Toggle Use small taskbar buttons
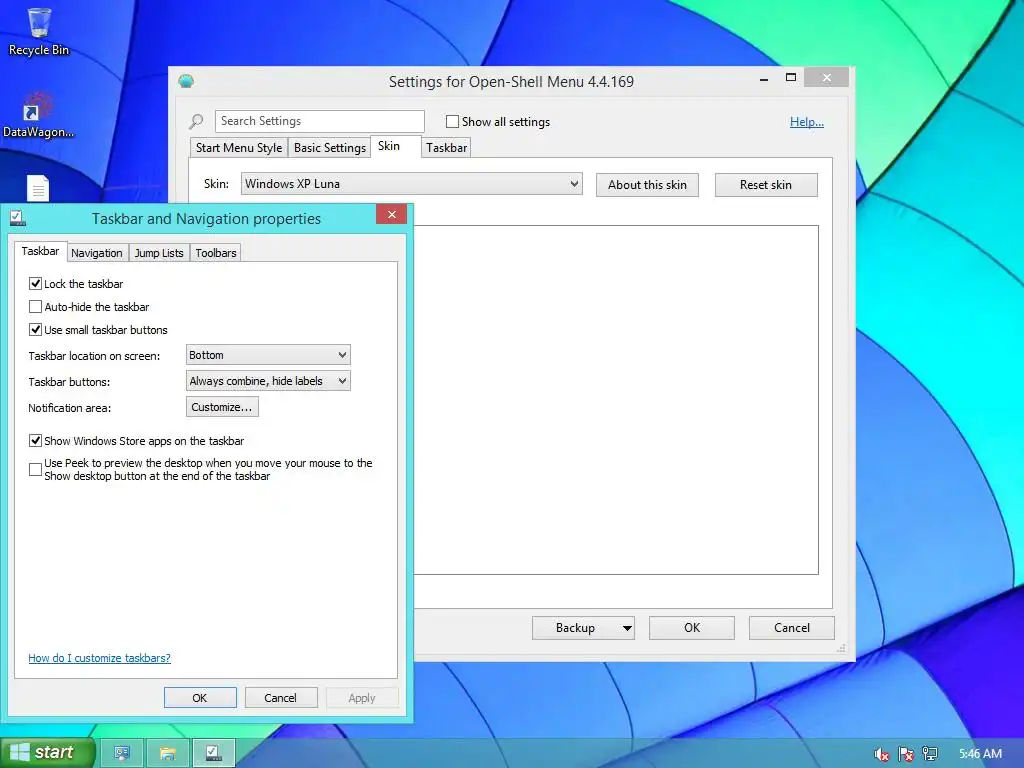This screenshot has width=1024, height=768. 35,330
